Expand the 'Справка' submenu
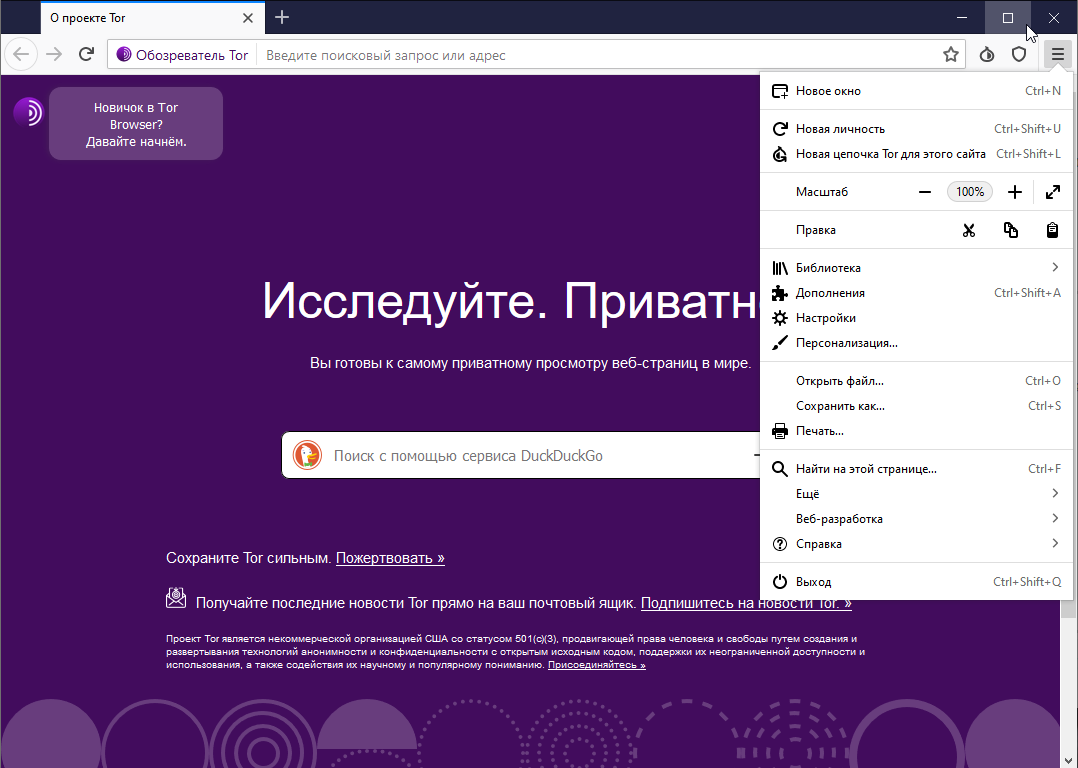The width and height of the screenshot is (1078, 768). (x=916, y=544)
